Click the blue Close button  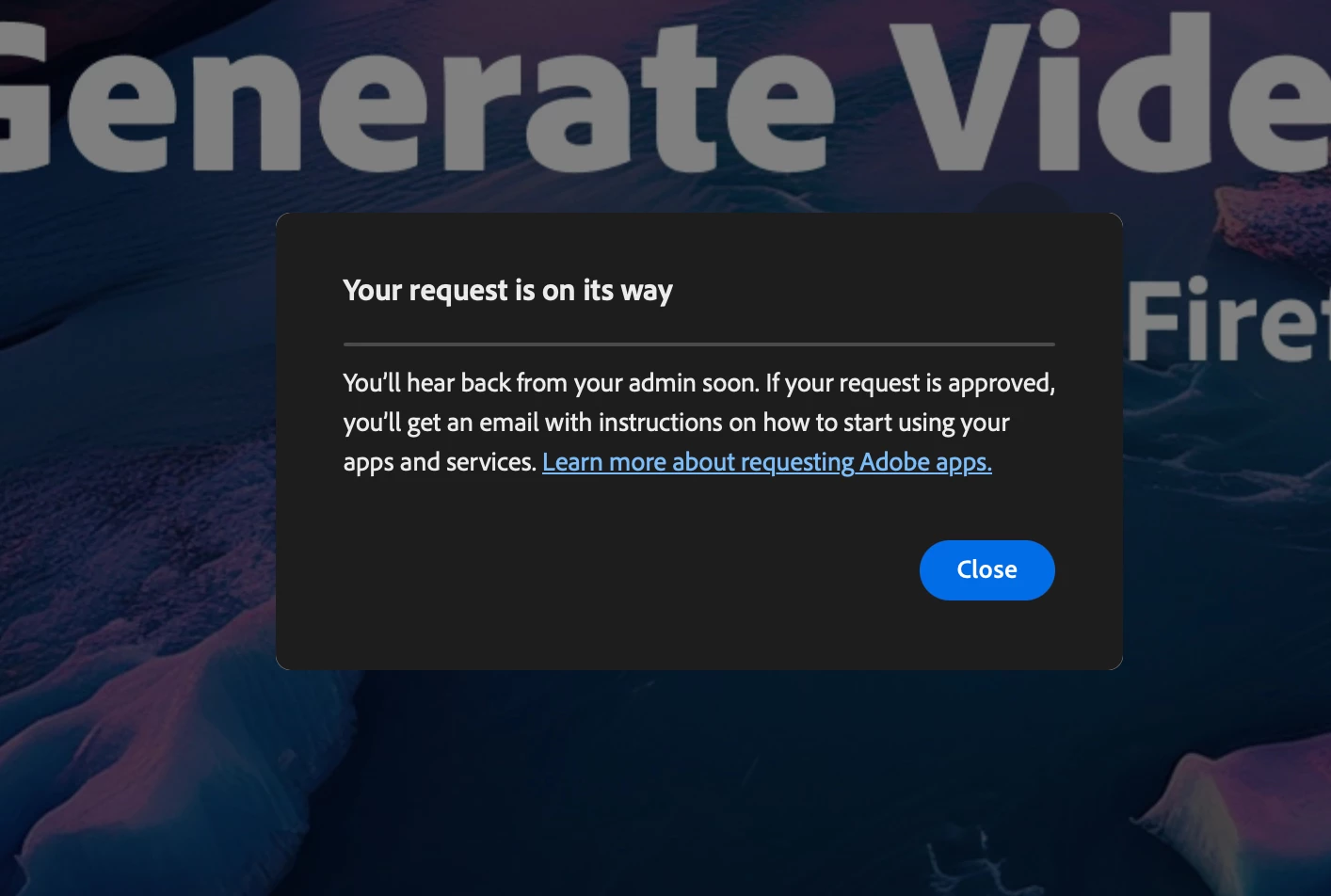pos(986,570)
